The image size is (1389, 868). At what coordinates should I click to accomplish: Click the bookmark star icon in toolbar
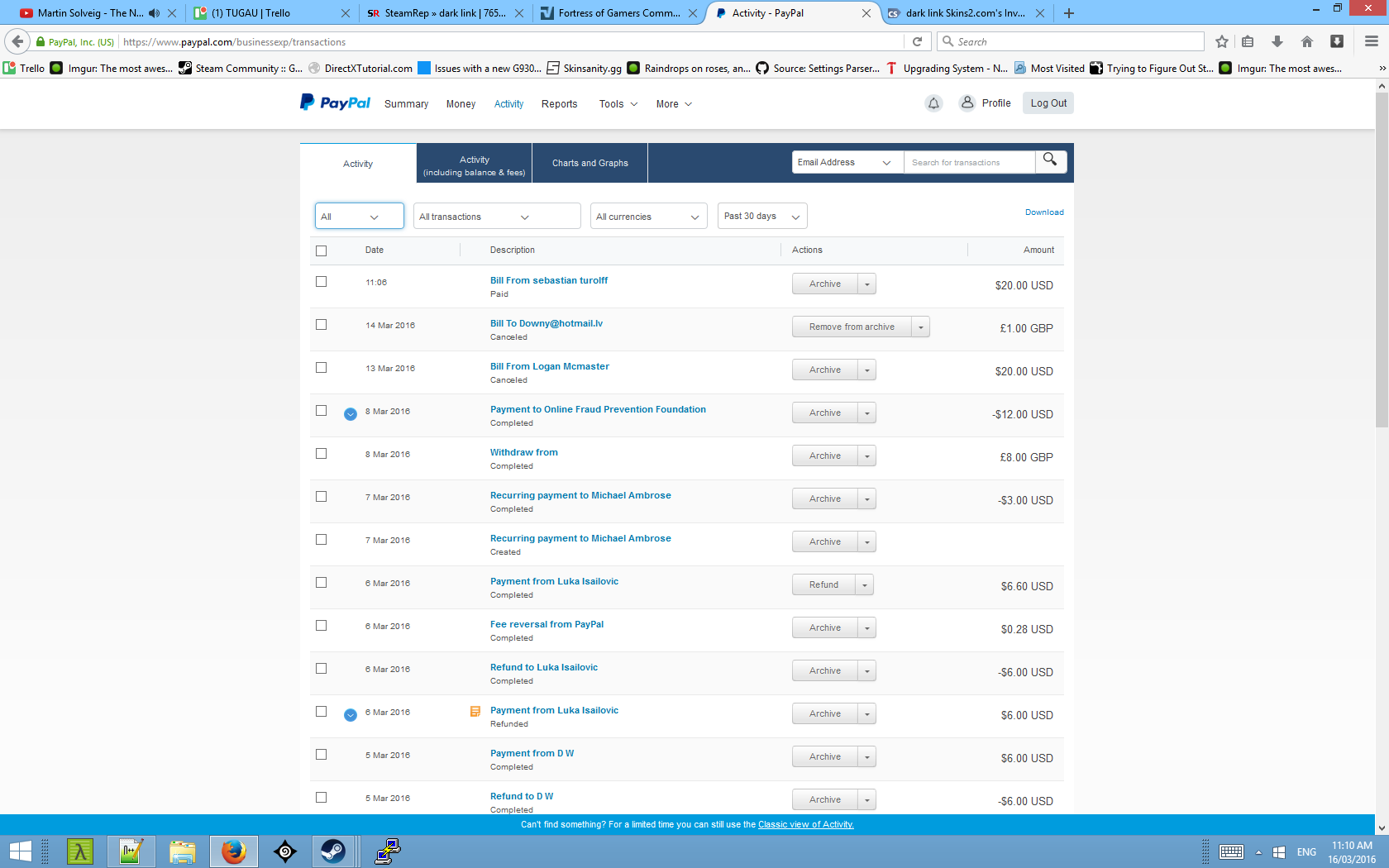(x=1222, y=42)
